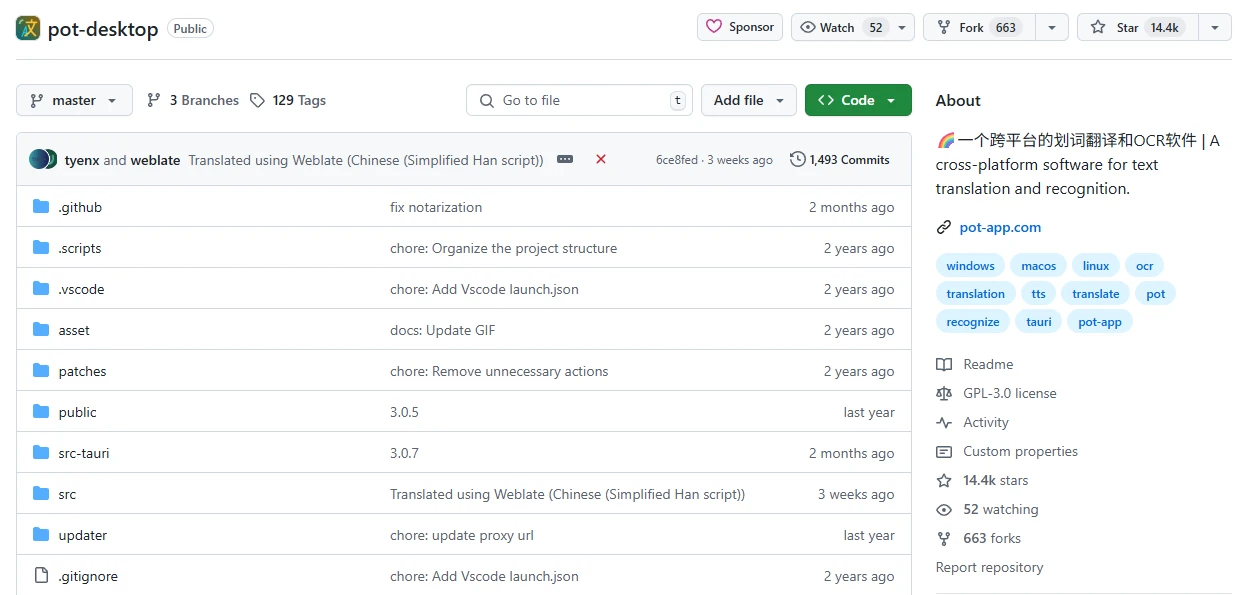Open the '3.0.7' commit message

tap(404, 453)
